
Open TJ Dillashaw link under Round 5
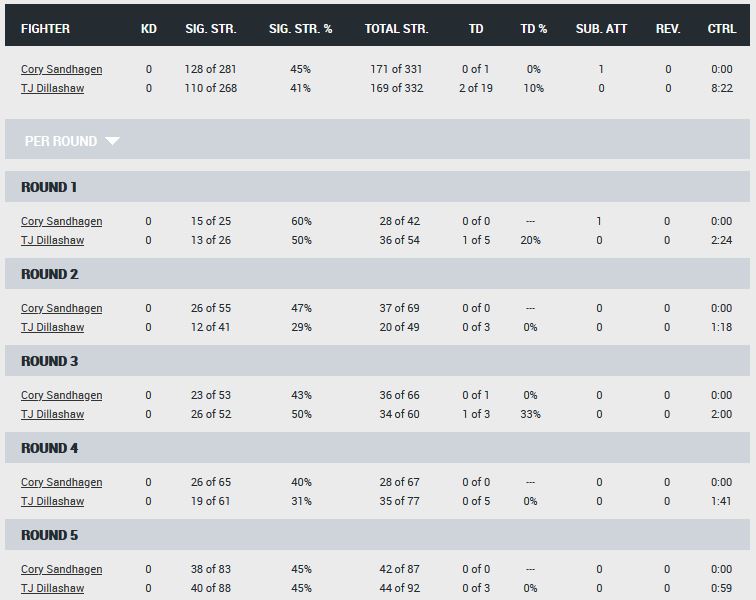click(x=53, y=588)
